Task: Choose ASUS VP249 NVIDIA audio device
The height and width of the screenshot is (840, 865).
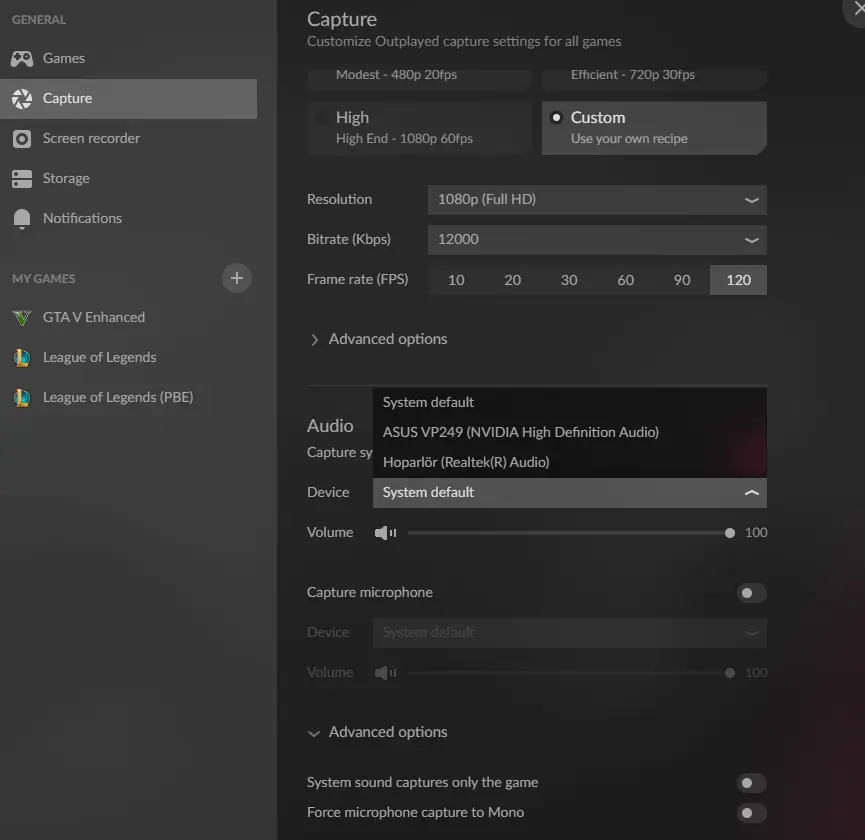Action: 569,432
